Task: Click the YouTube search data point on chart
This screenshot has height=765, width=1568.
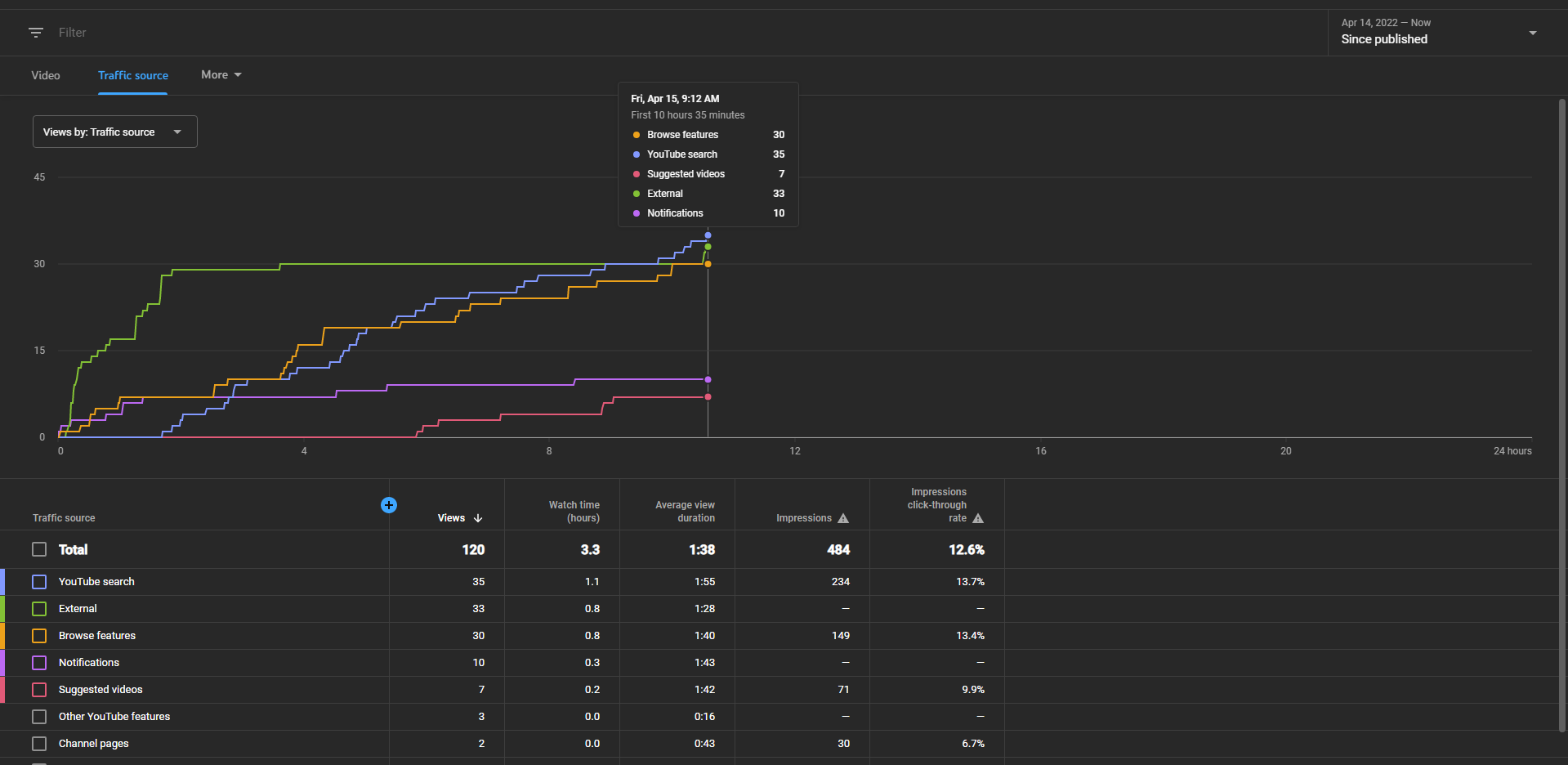Action: pyautogui.click(x=708, y=235)
